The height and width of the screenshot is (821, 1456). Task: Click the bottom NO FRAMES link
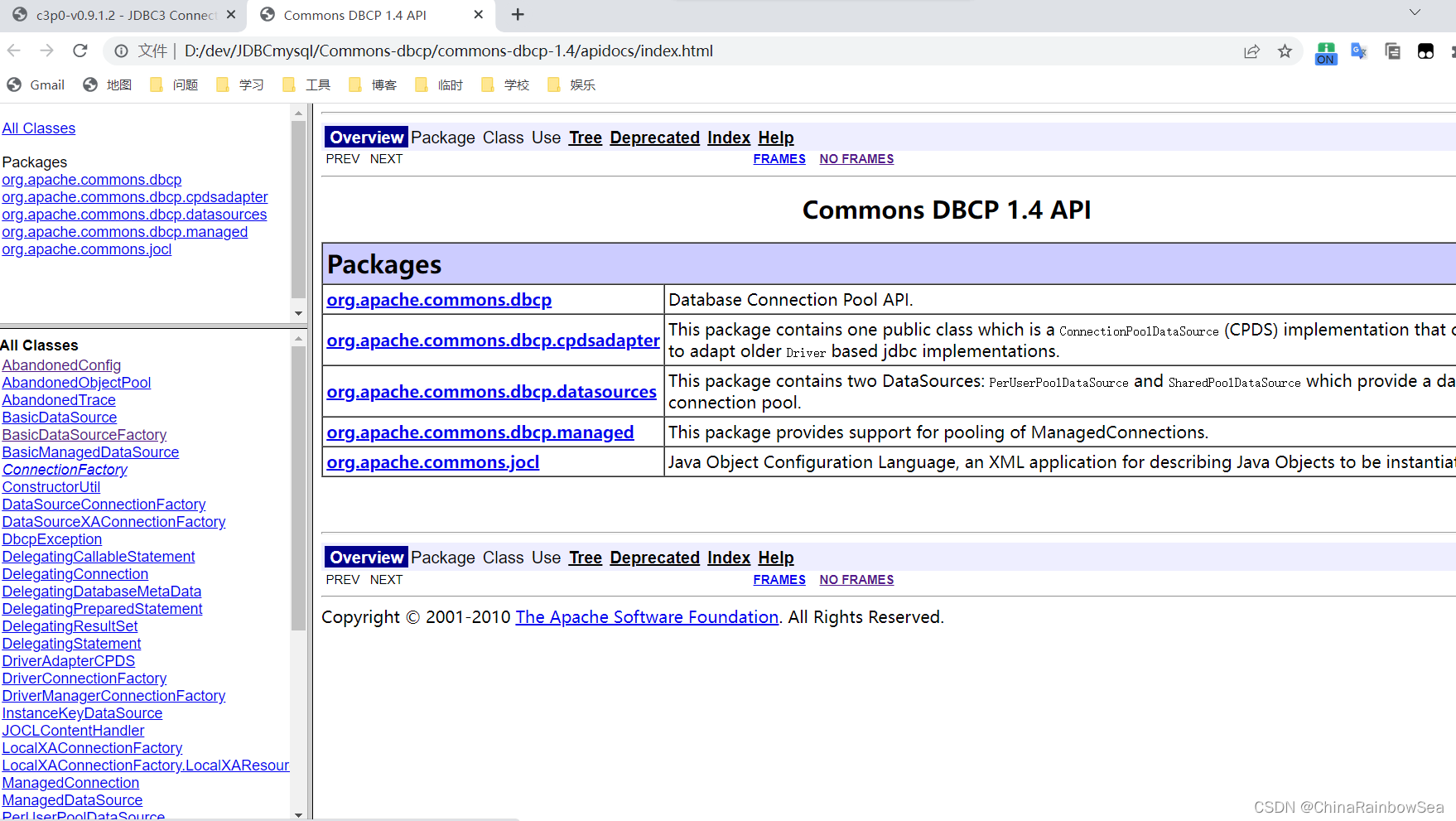(856, 580)
